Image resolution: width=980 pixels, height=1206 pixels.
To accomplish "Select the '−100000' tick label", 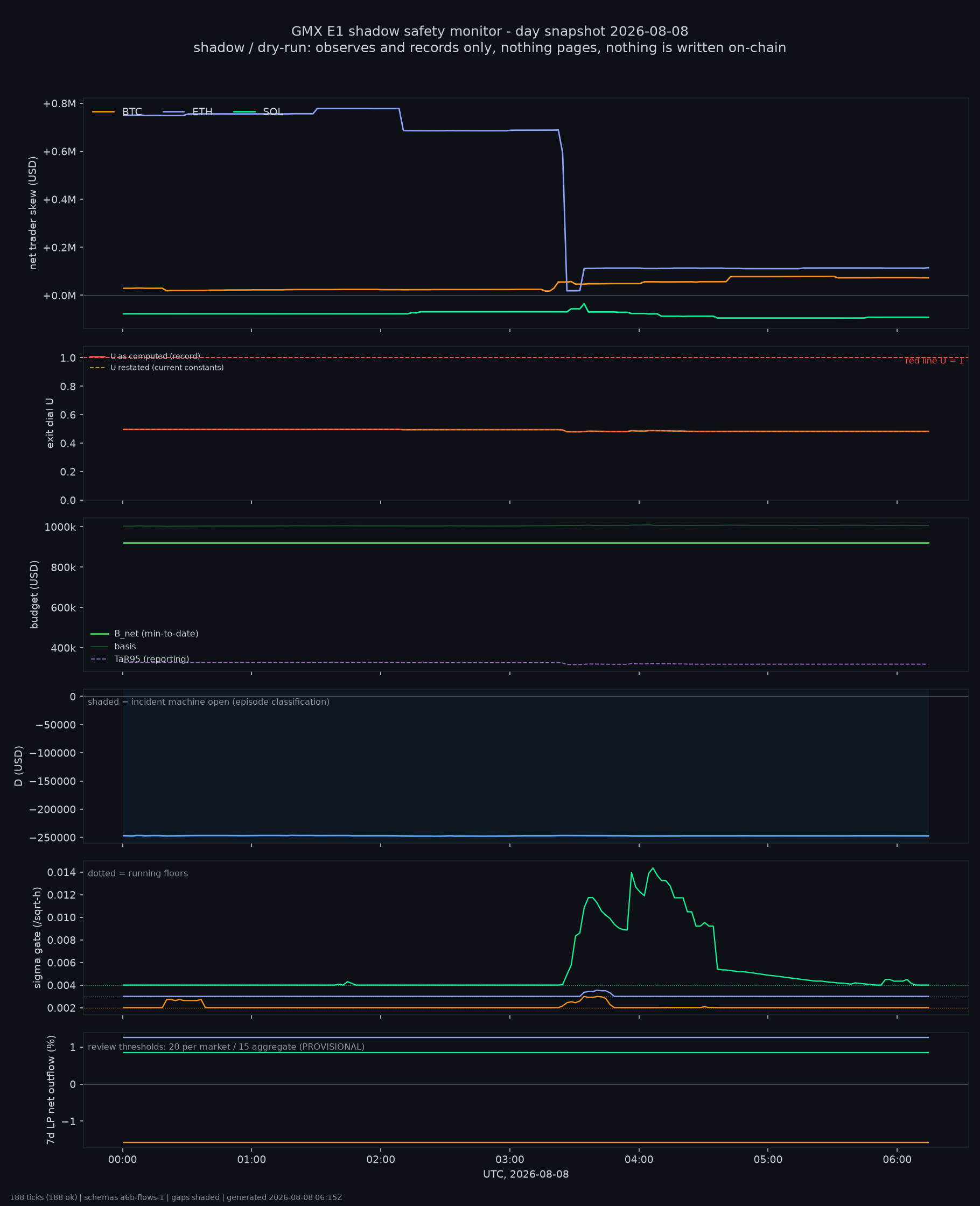I will click(53, 753).
